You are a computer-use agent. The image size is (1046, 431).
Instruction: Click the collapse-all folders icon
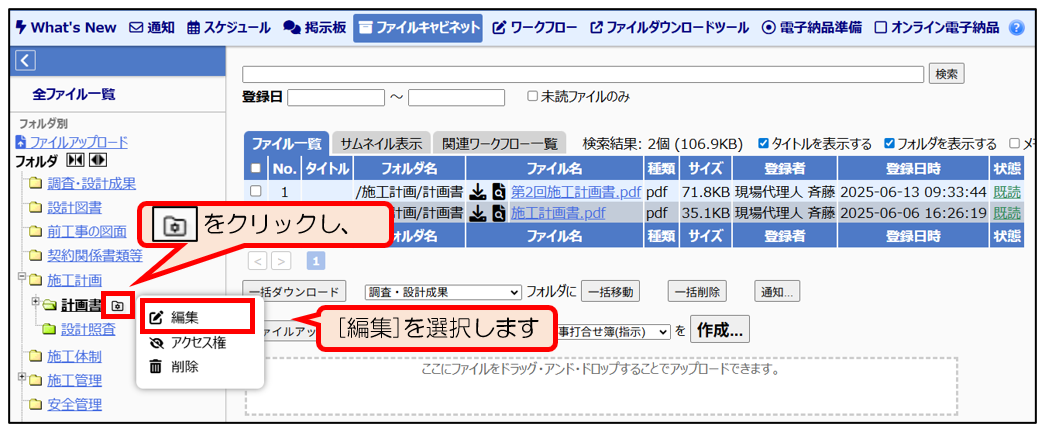click(x=76, y=161)
